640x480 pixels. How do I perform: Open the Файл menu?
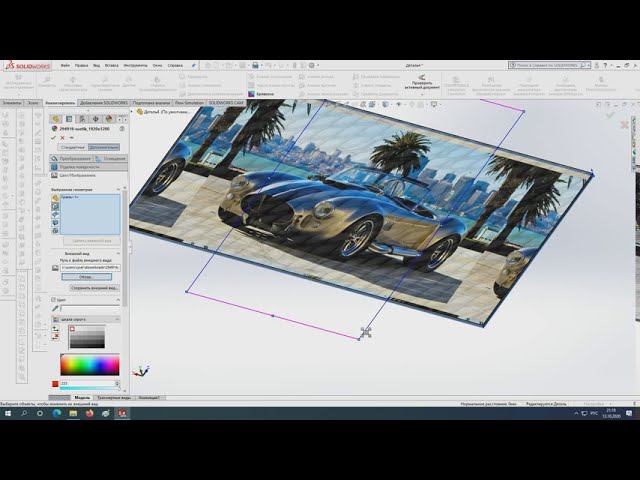pos(65,65)
